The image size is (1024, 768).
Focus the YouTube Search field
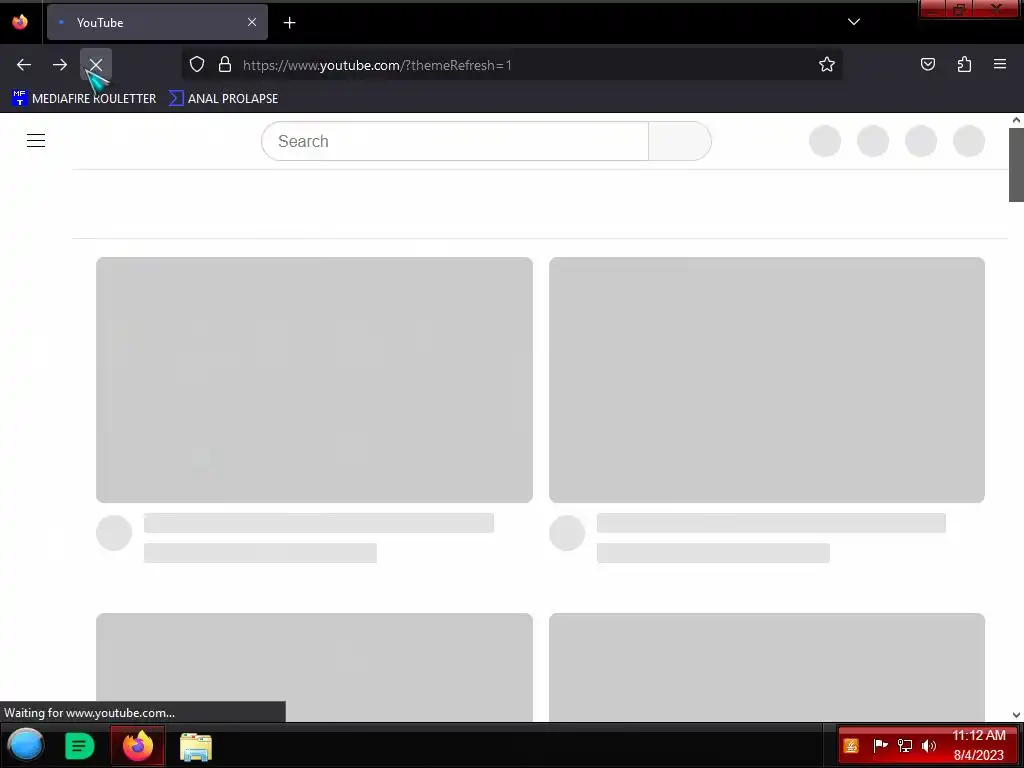coord(455,141)
